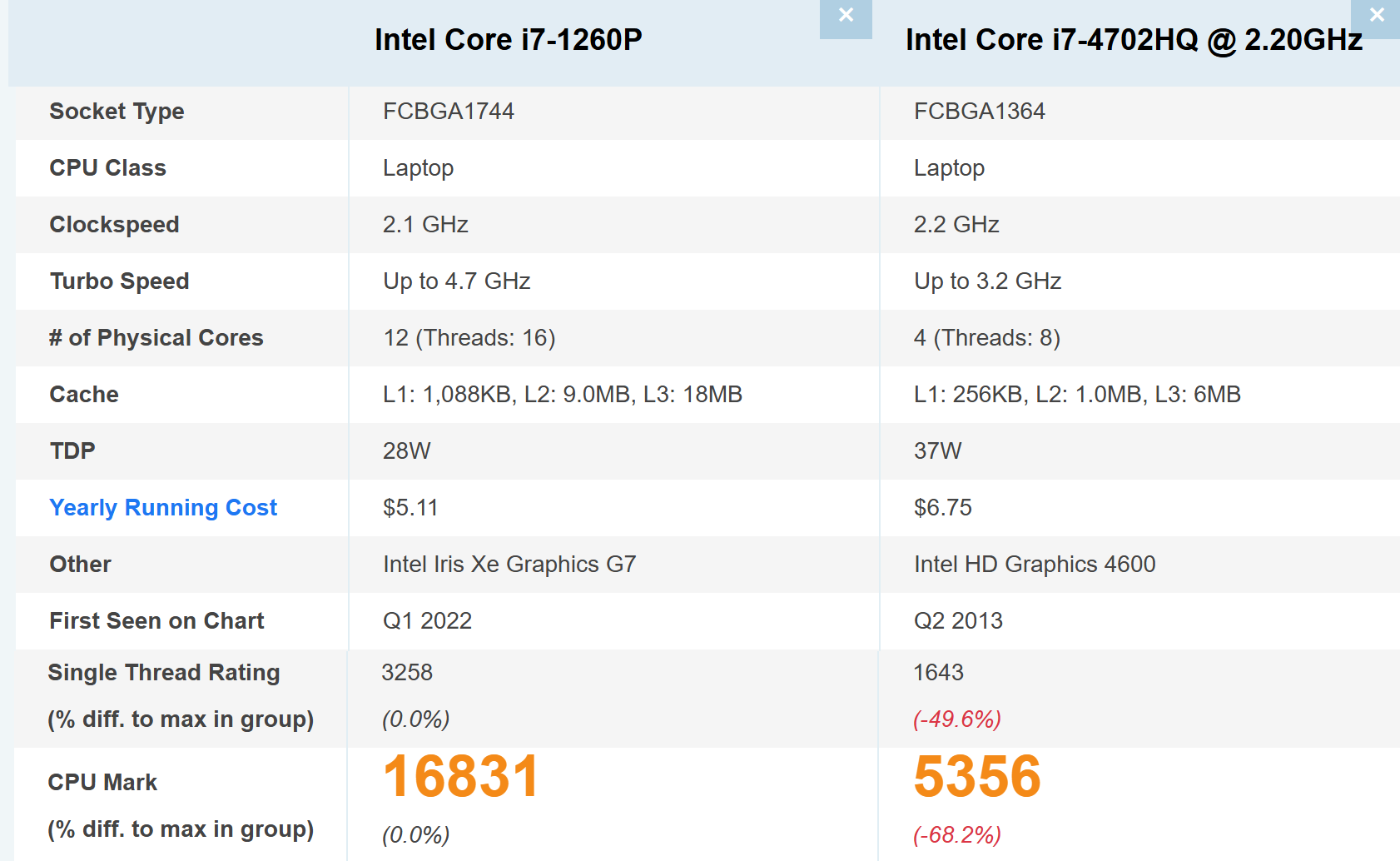The width and height of the screenshot is (1400, 861).
Task: Click the FCBGA1744 socket value
Action: pos(449,111)
